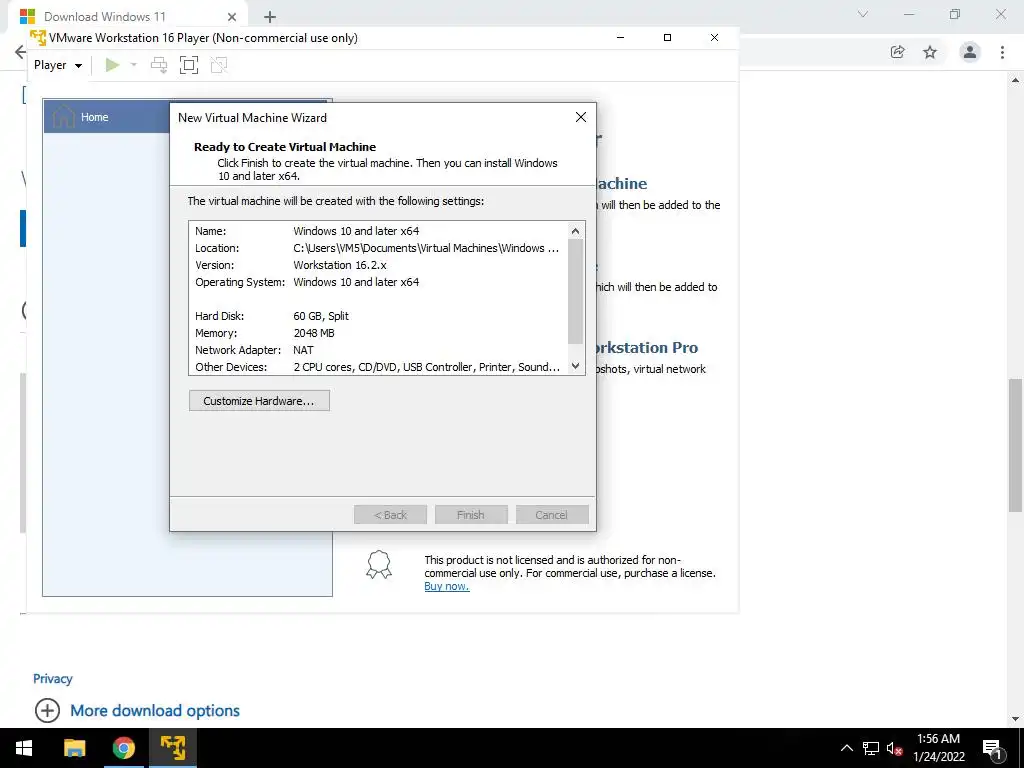Click the Name row value in settings list
Screen dimensions: 1024x768
[x=356, y=231]
